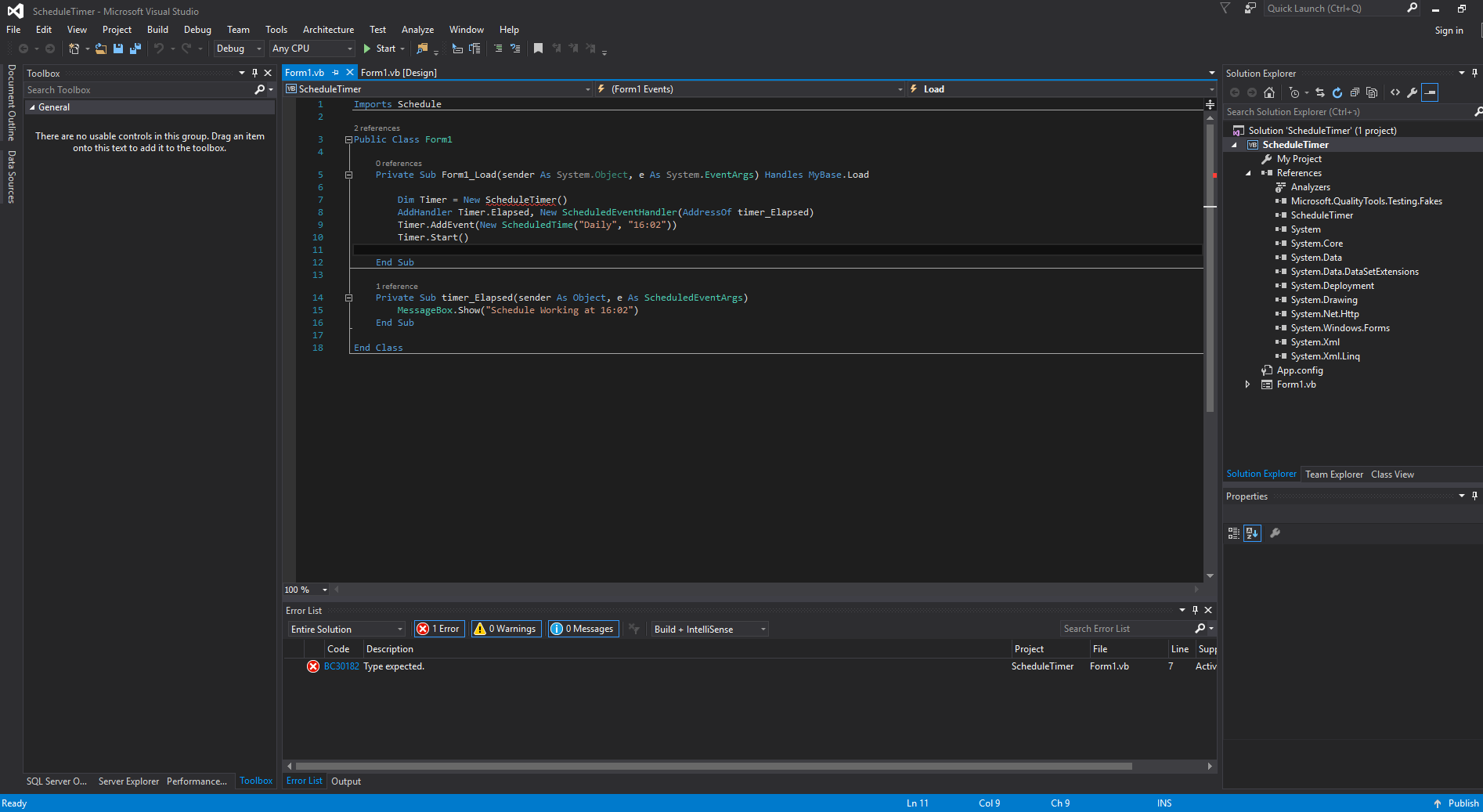Image resolution: width=1483 pixels, height=812 pixels.
Task: Click Sign in at top right
Action: [1449, 31]
